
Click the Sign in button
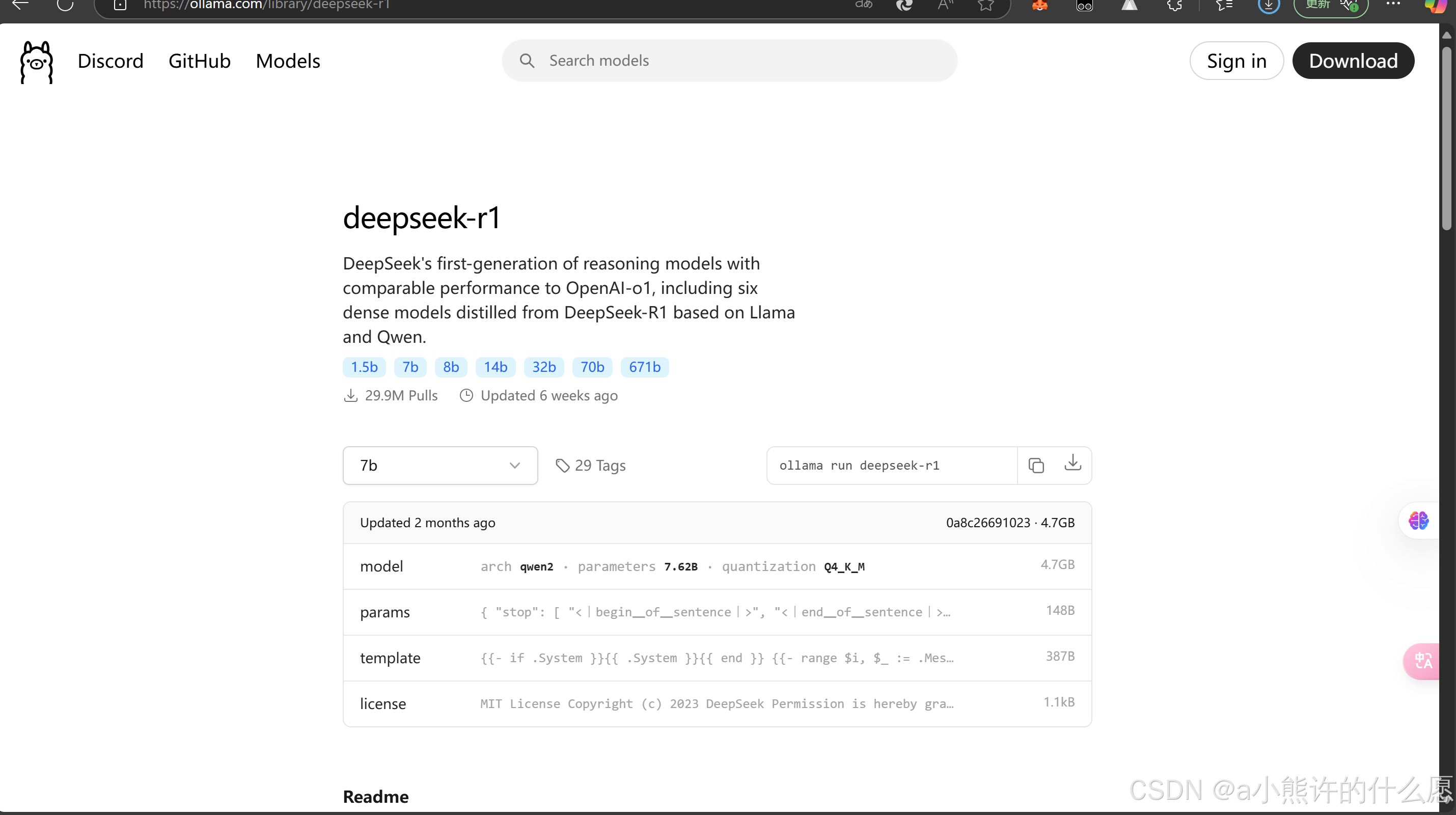(x=1236, y=61)
